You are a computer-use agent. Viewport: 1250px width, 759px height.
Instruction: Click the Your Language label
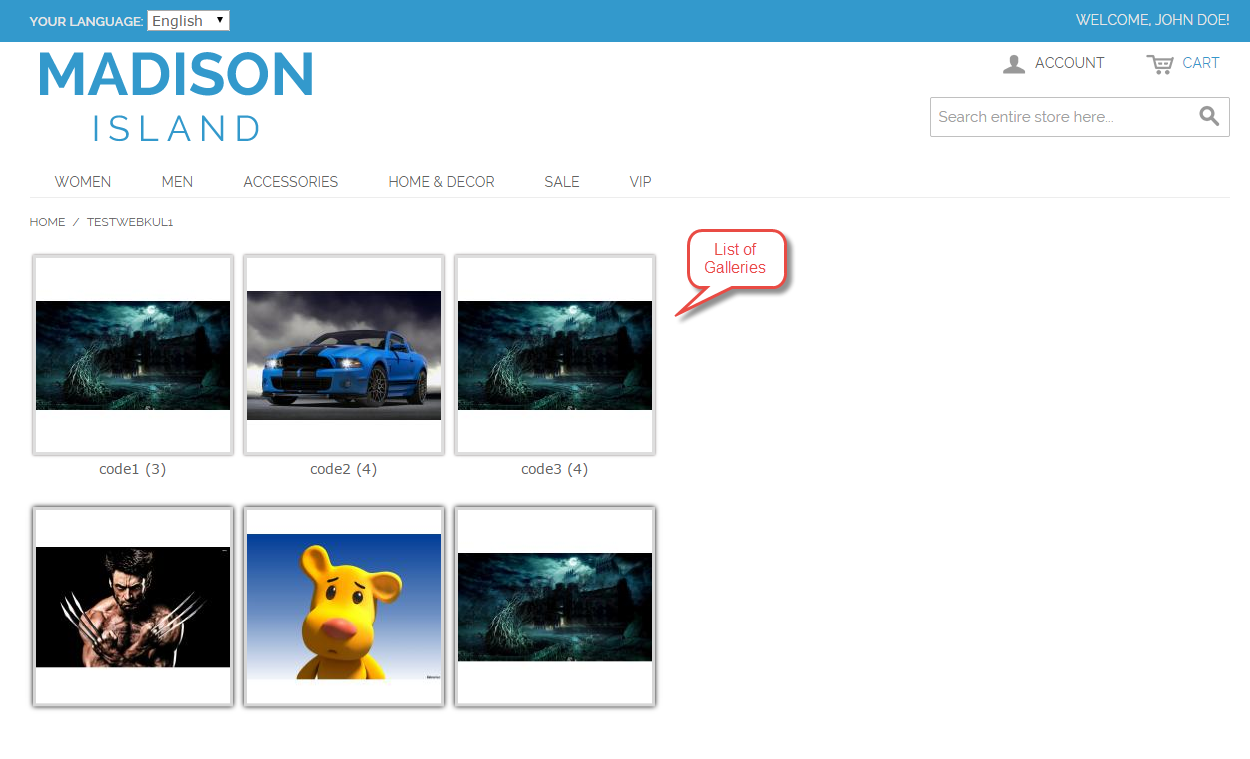coord(86,21)
